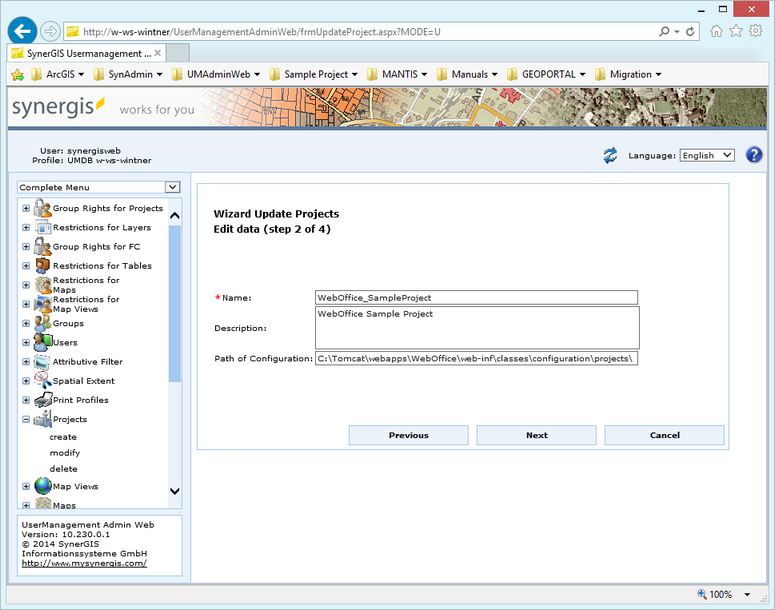Viewport: 775px width, 610px height.
Task: Open the blue help question mark icon
Action: point(754,155)
